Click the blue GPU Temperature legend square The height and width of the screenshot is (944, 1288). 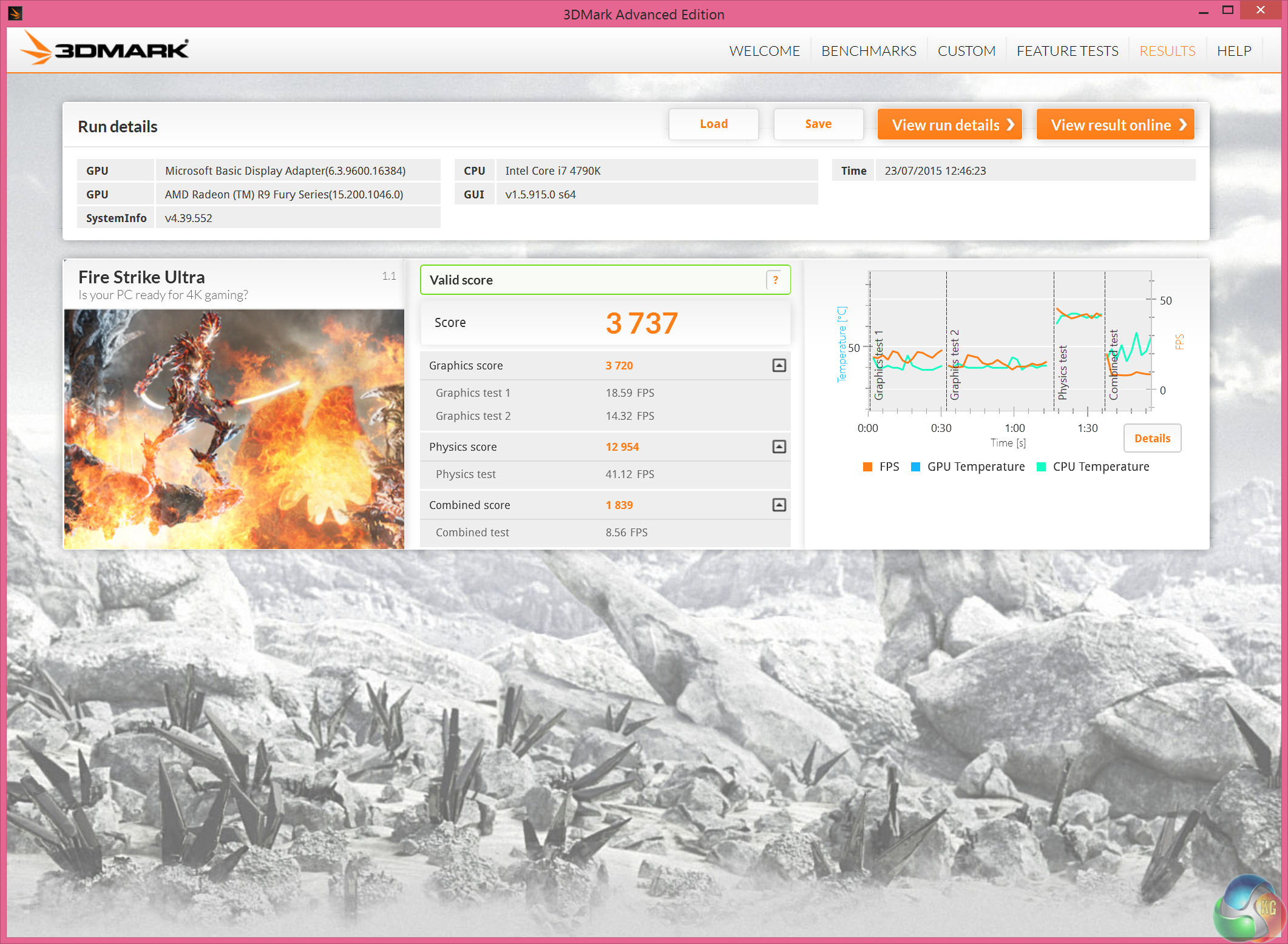(x=915, y=467)
